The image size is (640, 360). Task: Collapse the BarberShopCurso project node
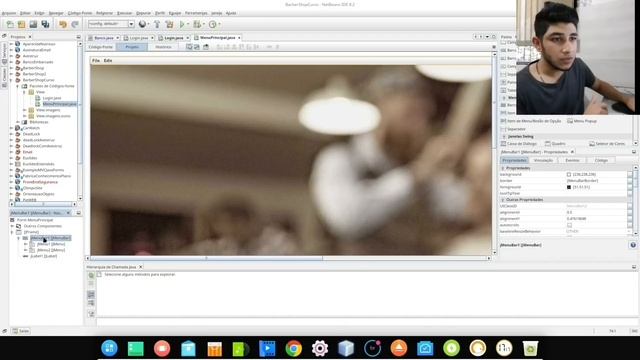11,80
